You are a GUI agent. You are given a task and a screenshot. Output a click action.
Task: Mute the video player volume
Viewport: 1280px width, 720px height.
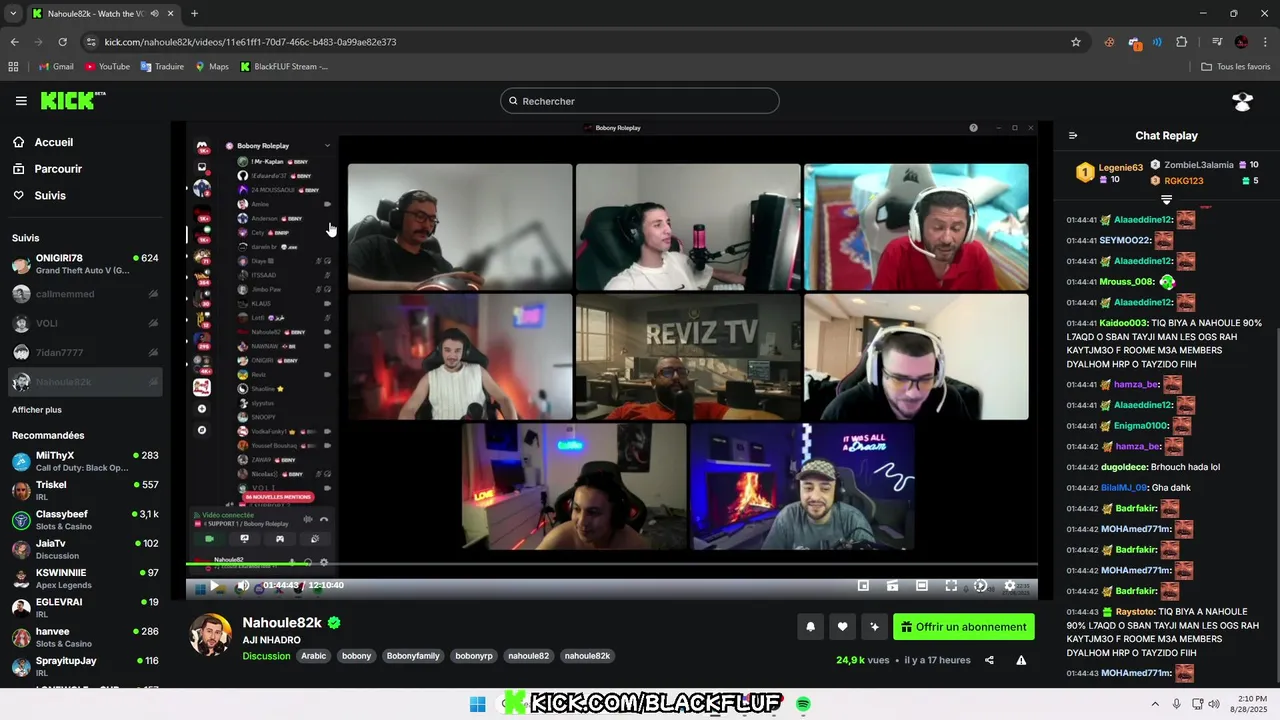point(243,586)
